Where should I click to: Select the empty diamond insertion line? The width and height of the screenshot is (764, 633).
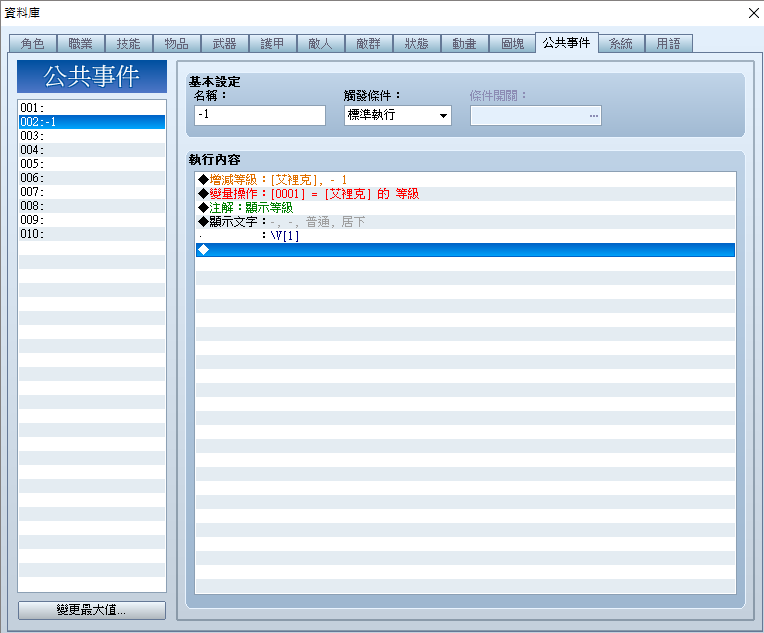click(x=465, y=250)
